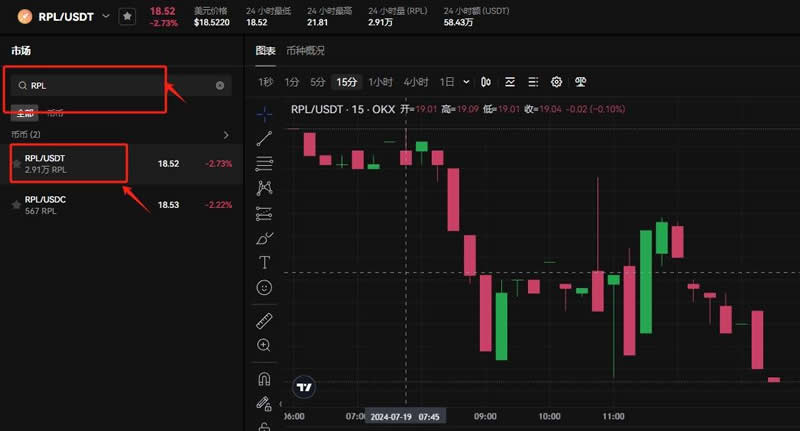
Task: Set timeframe to 1小时
Action: (381, 82)
